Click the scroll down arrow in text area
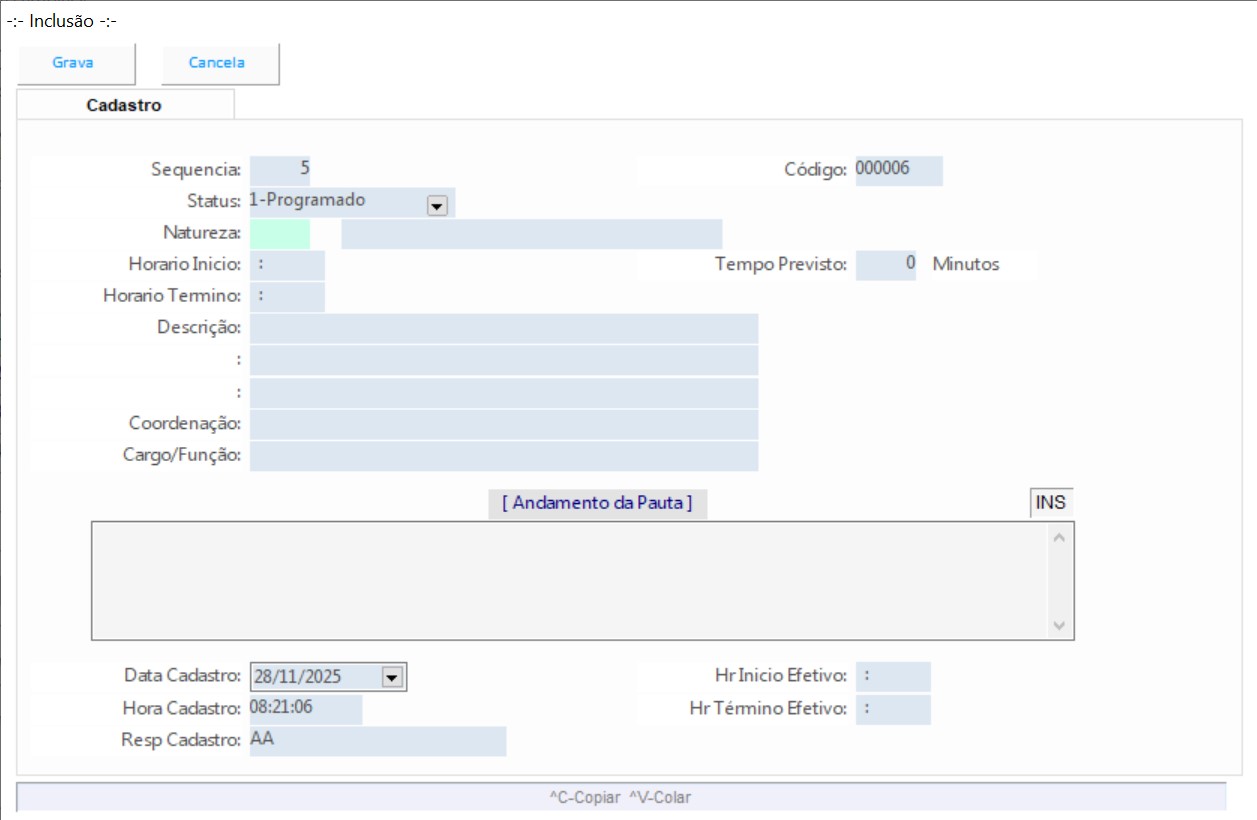Viewport: 1257px width, 820px height. [x=1060, y=625]
